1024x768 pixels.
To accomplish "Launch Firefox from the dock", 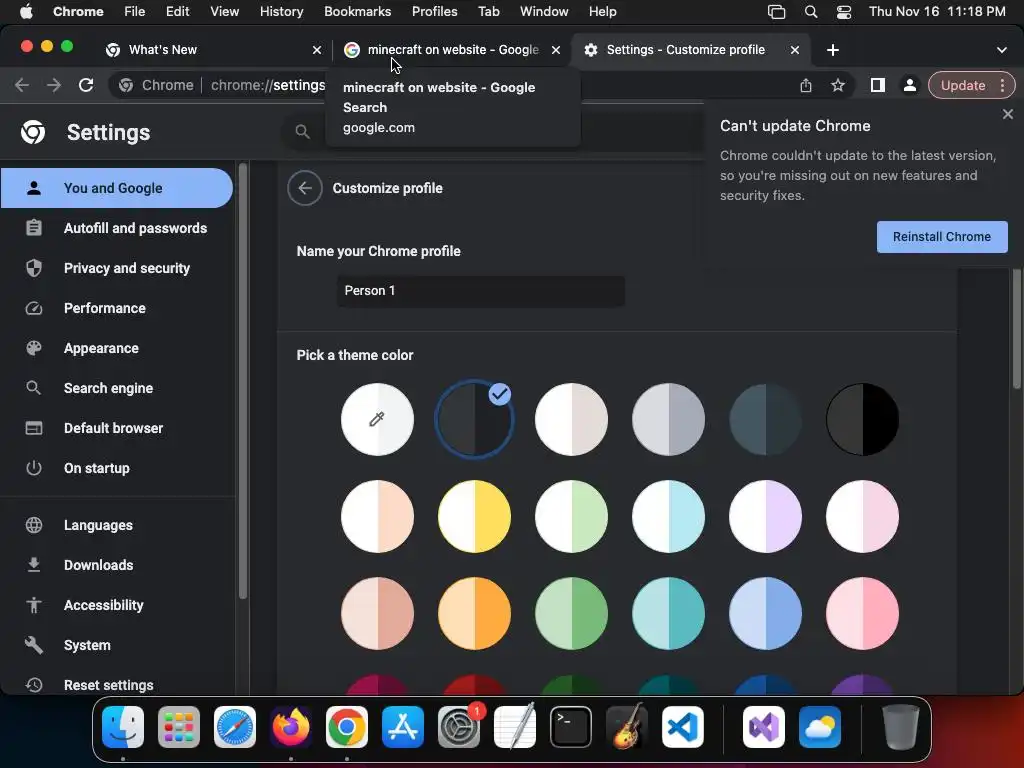I will click(x=291, y=727).
